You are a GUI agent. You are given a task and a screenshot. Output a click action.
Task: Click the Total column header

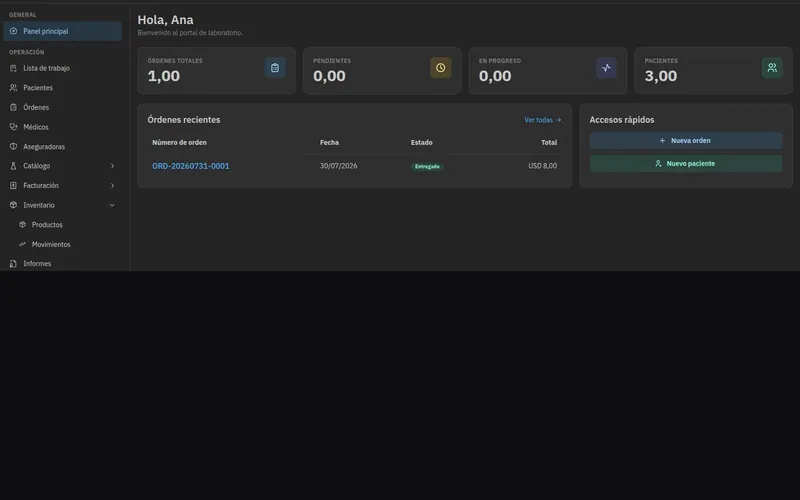(549, 142)
